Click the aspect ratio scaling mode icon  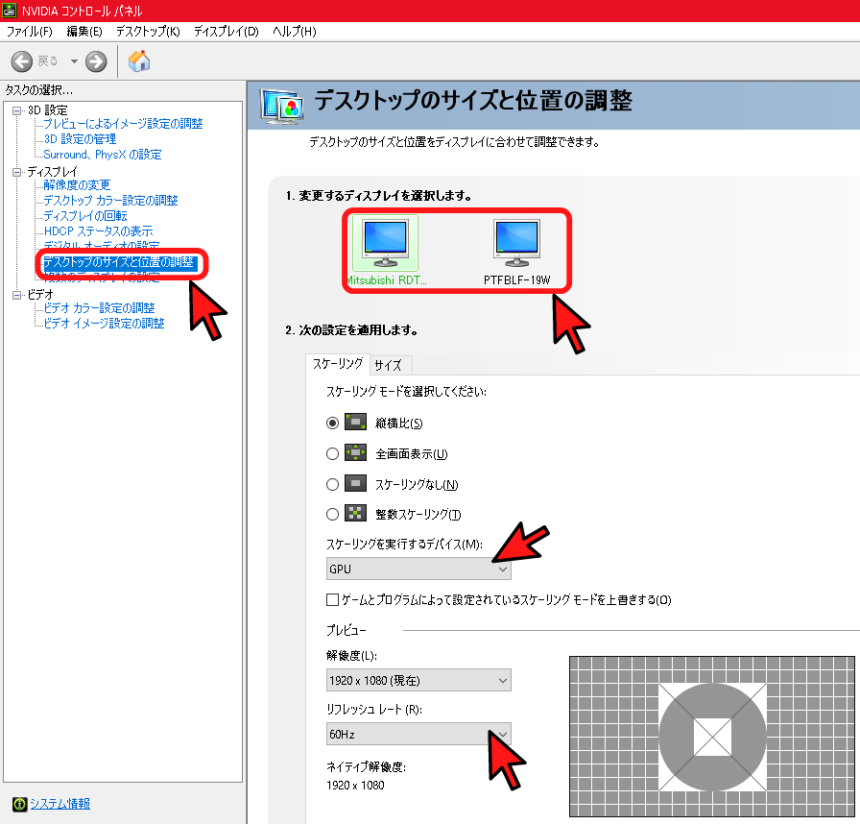tap(355, 422)
